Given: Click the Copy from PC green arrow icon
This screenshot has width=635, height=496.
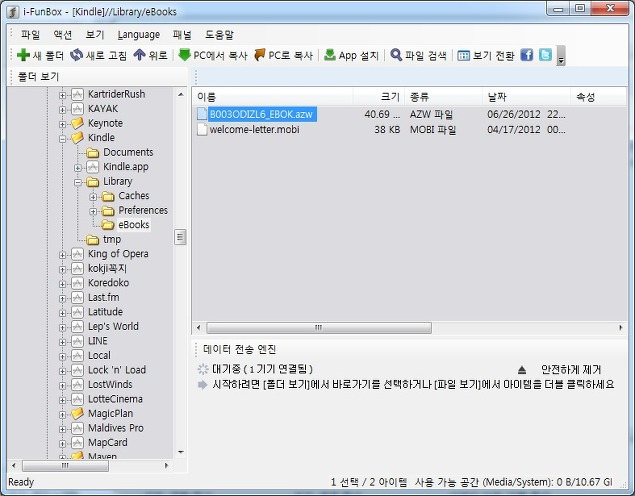Looking at the screenshot, I should (x=185, y=55).
